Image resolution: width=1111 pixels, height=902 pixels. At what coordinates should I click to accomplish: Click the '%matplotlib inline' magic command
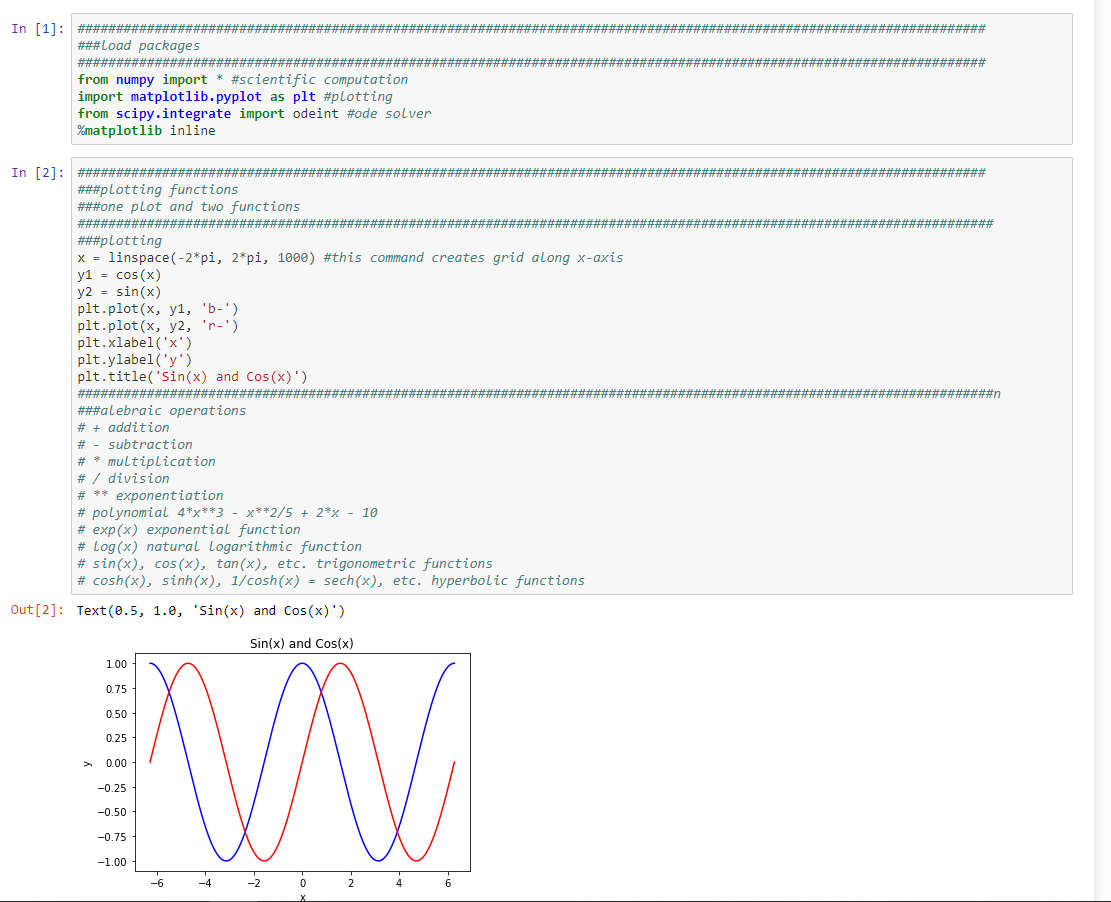(145, 130)
